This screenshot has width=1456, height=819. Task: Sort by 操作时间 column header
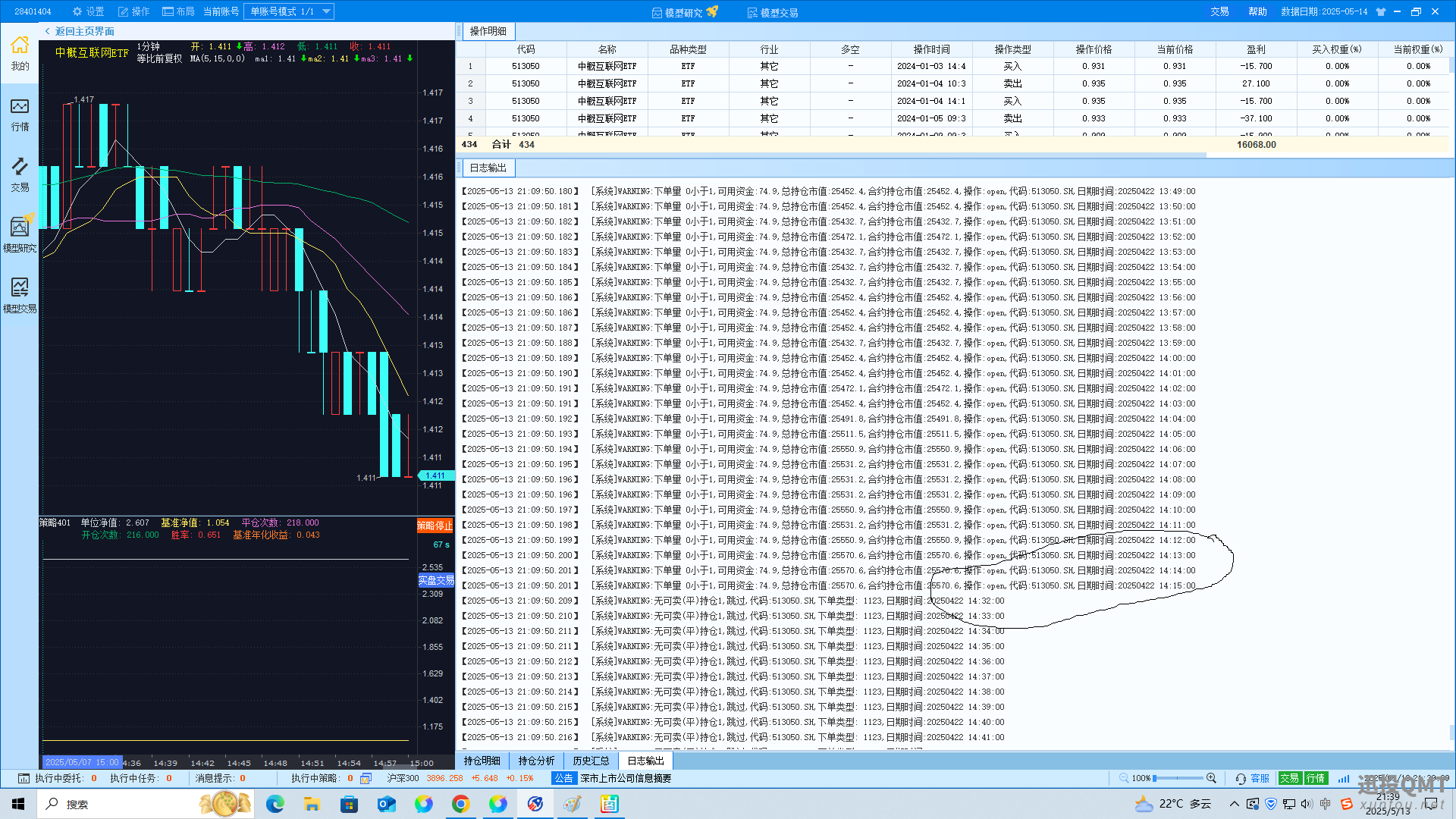pos(931,49)
